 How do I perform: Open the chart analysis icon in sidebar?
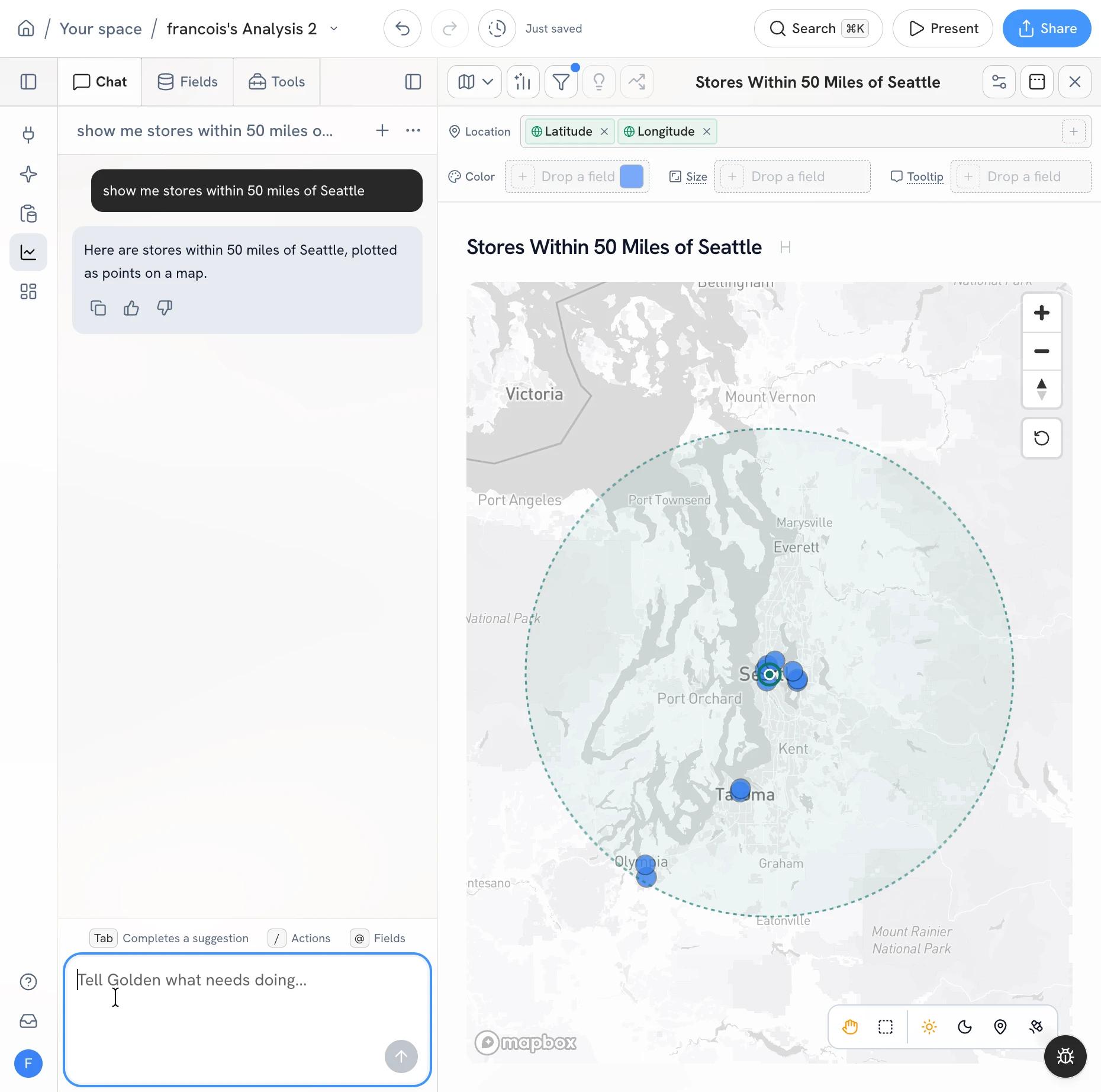[28, 252]
